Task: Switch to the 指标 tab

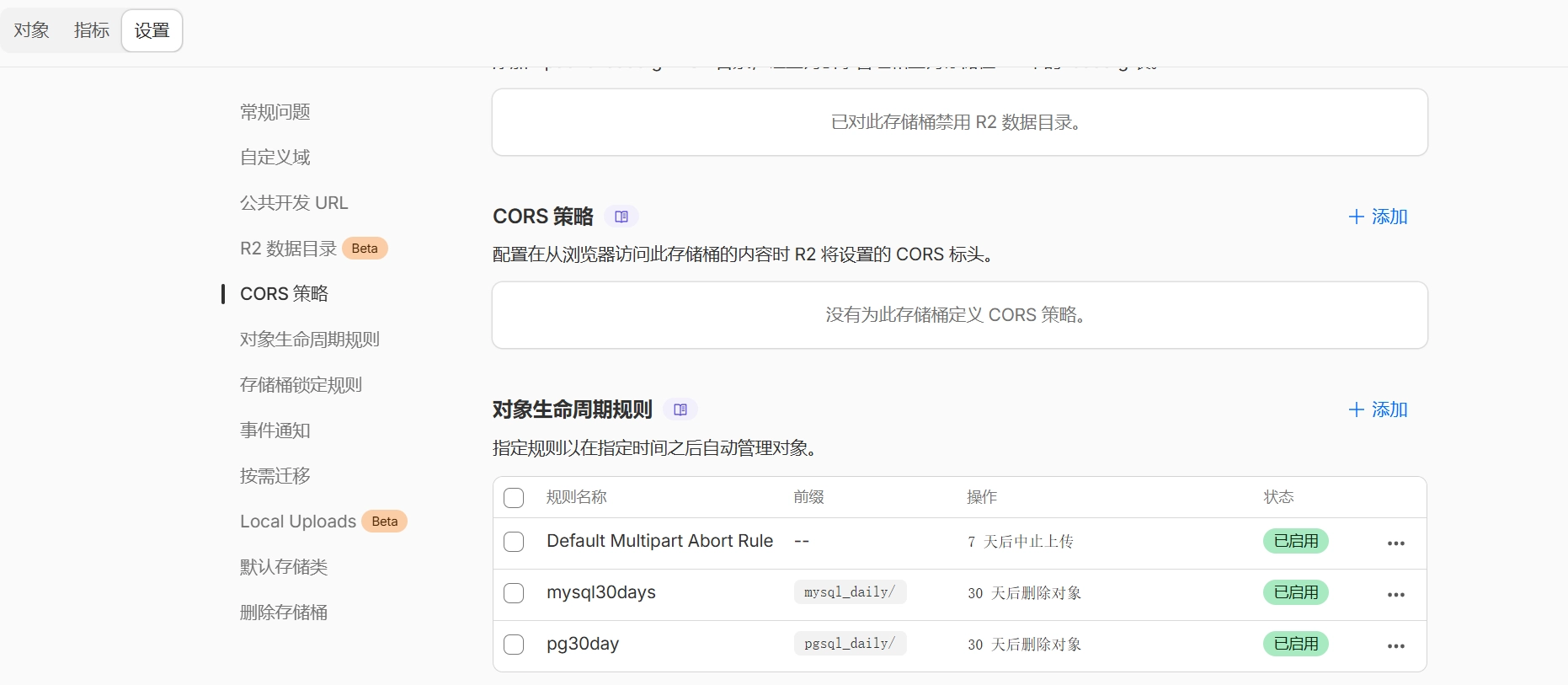Action: tap(92, 30)
